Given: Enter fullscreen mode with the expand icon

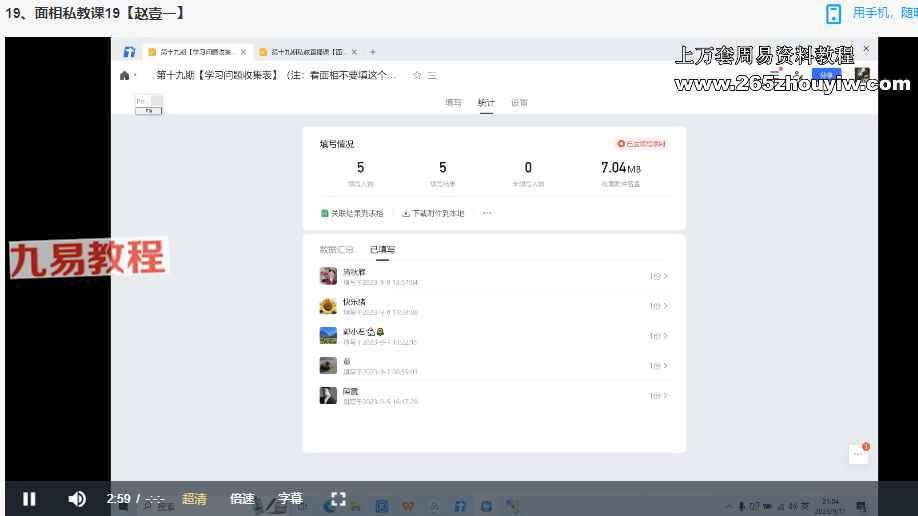Looking at the screenshot, I should pyautogui.click(x=338, y=499).
